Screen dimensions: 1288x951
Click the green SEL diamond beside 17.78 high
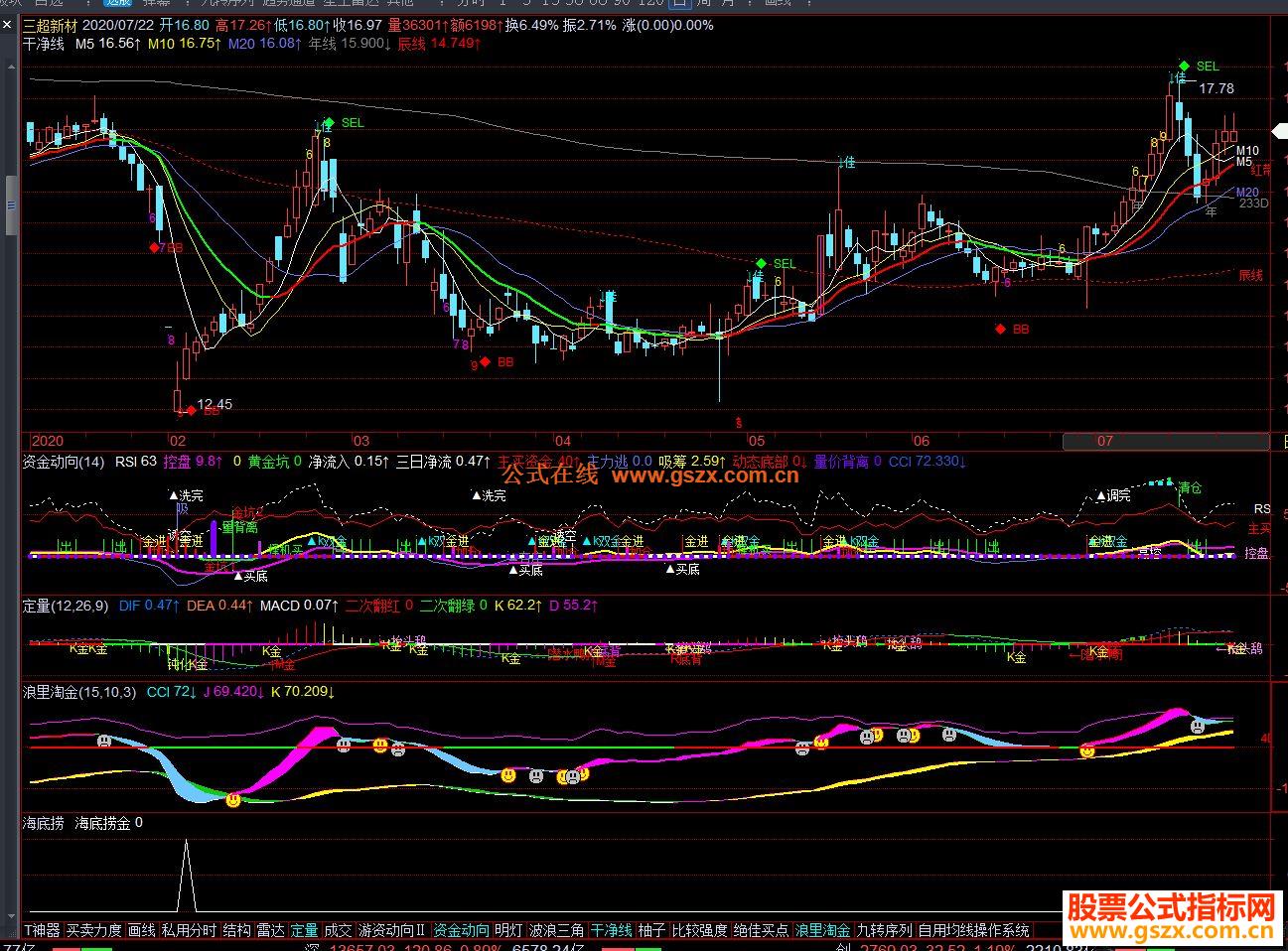coord(1183,65)
